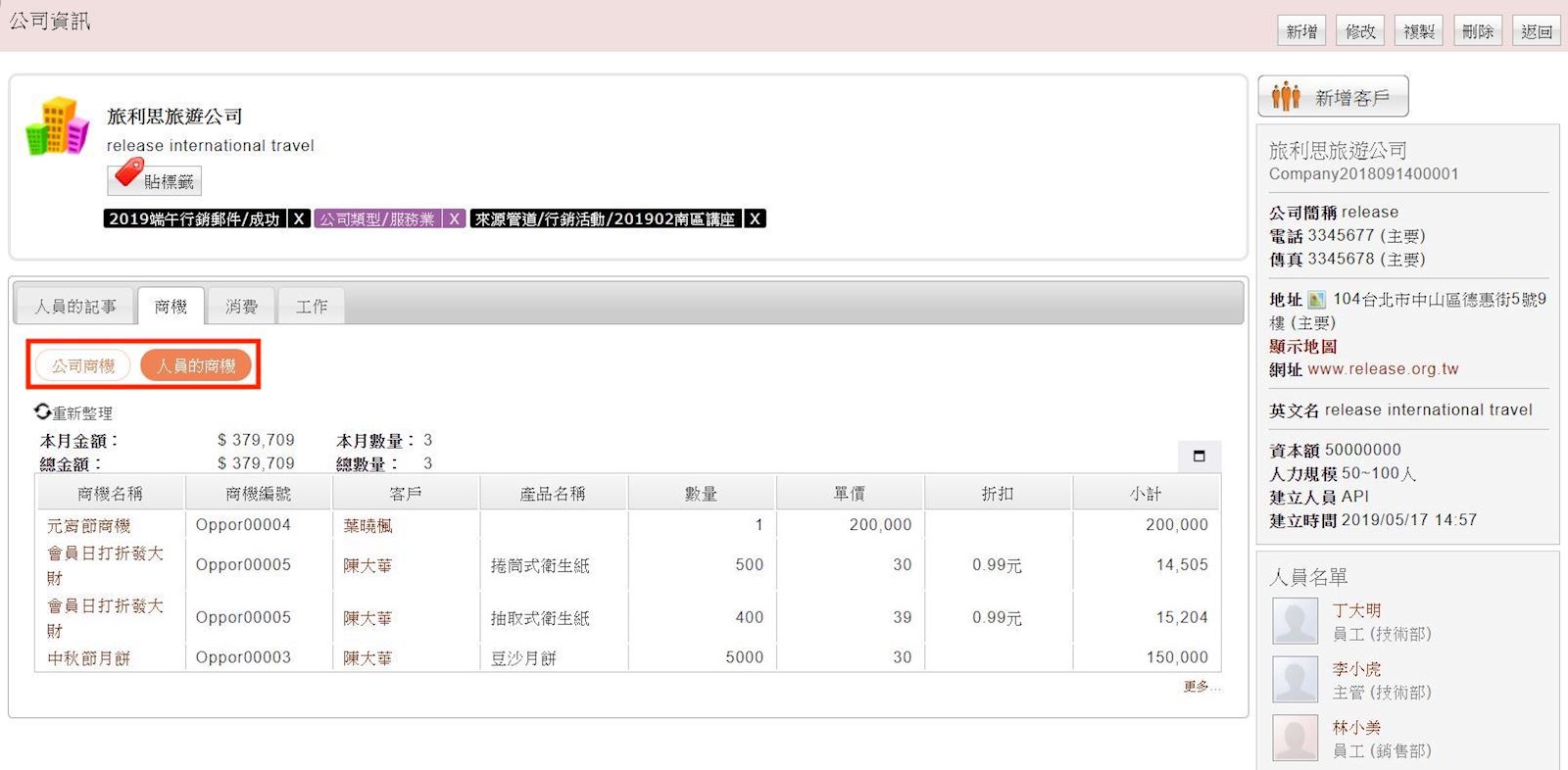Remove the 來源管道/行銷活動/201902南區講座 tag

[x=755, y=219]
